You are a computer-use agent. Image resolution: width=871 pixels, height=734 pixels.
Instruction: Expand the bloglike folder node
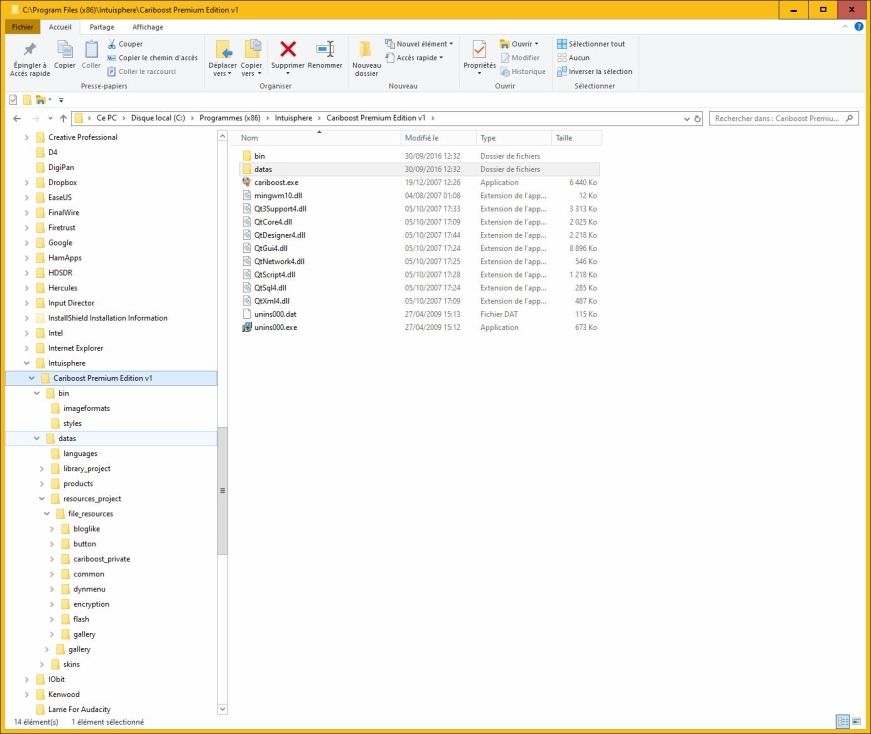tap(52, 529)
